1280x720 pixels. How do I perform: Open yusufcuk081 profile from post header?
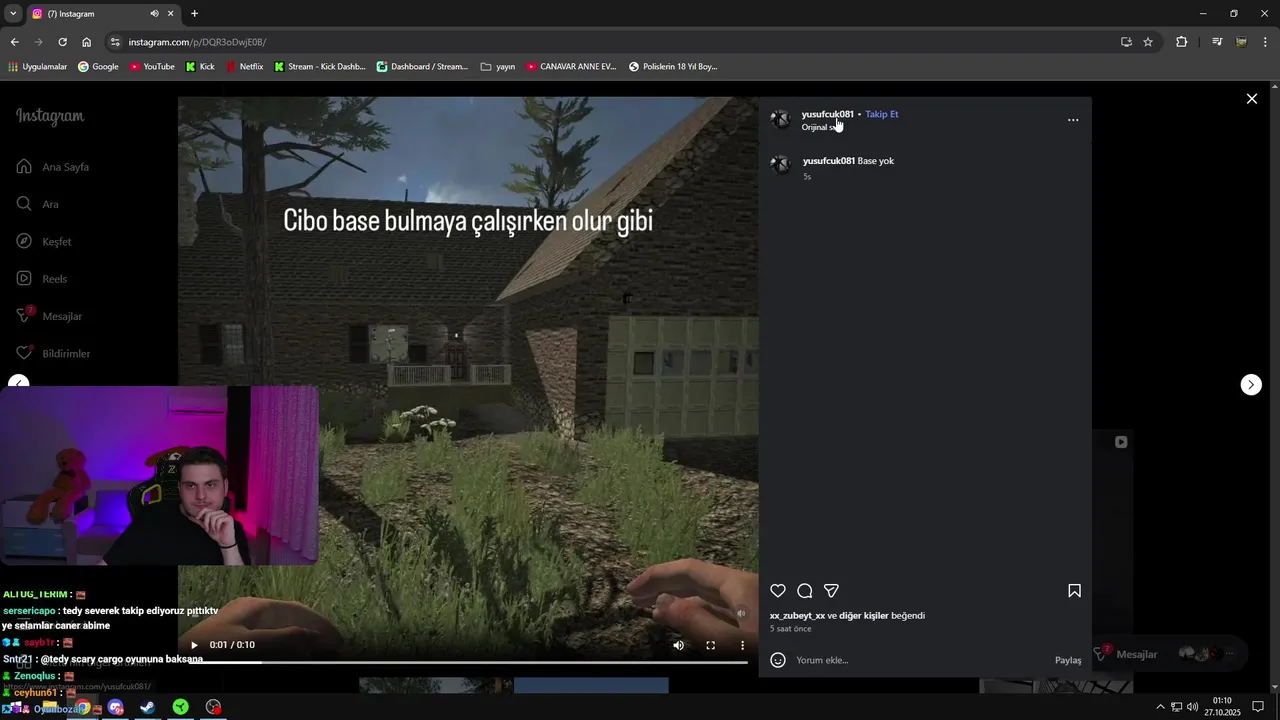tap(828, 114)
